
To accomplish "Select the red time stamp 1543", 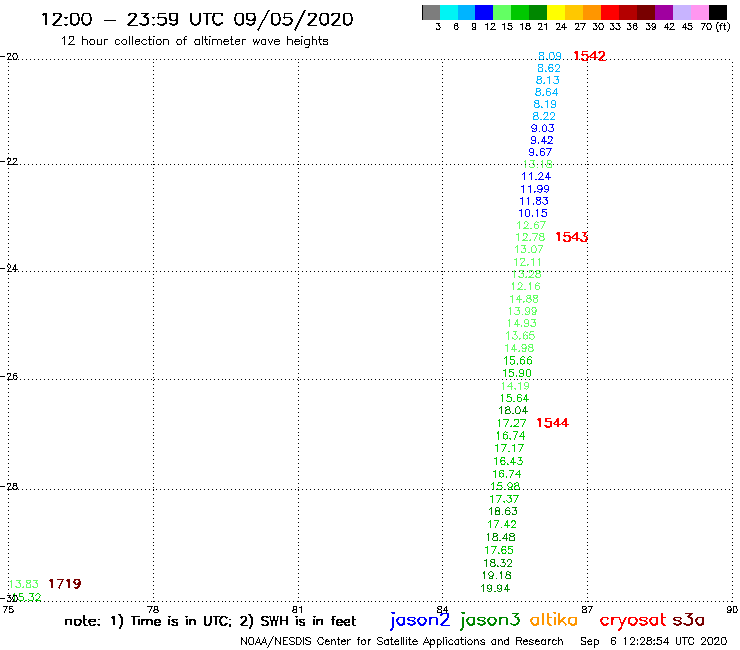I will (x=572, y=237).
